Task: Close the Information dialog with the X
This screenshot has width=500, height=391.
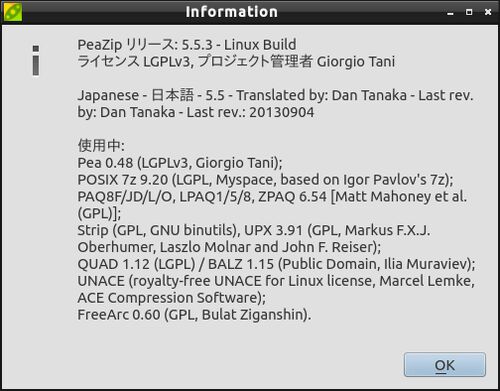Action: click(x=488, y=12)
